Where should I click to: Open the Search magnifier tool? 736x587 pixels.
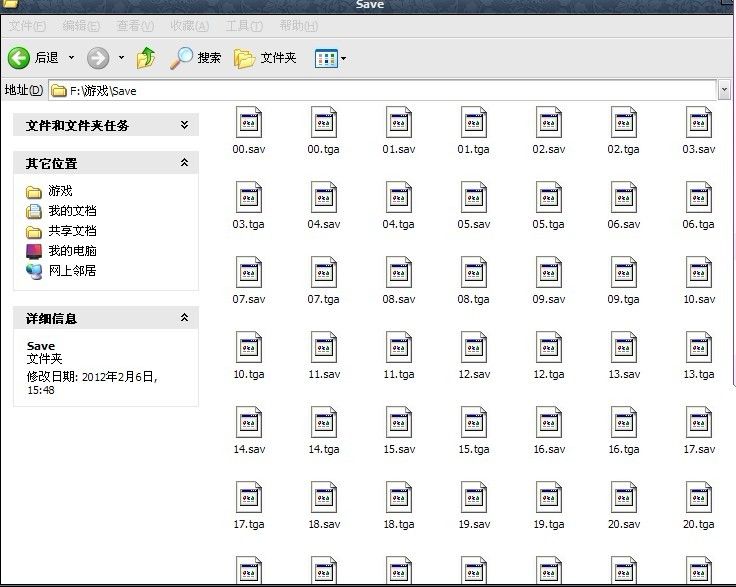181,58
